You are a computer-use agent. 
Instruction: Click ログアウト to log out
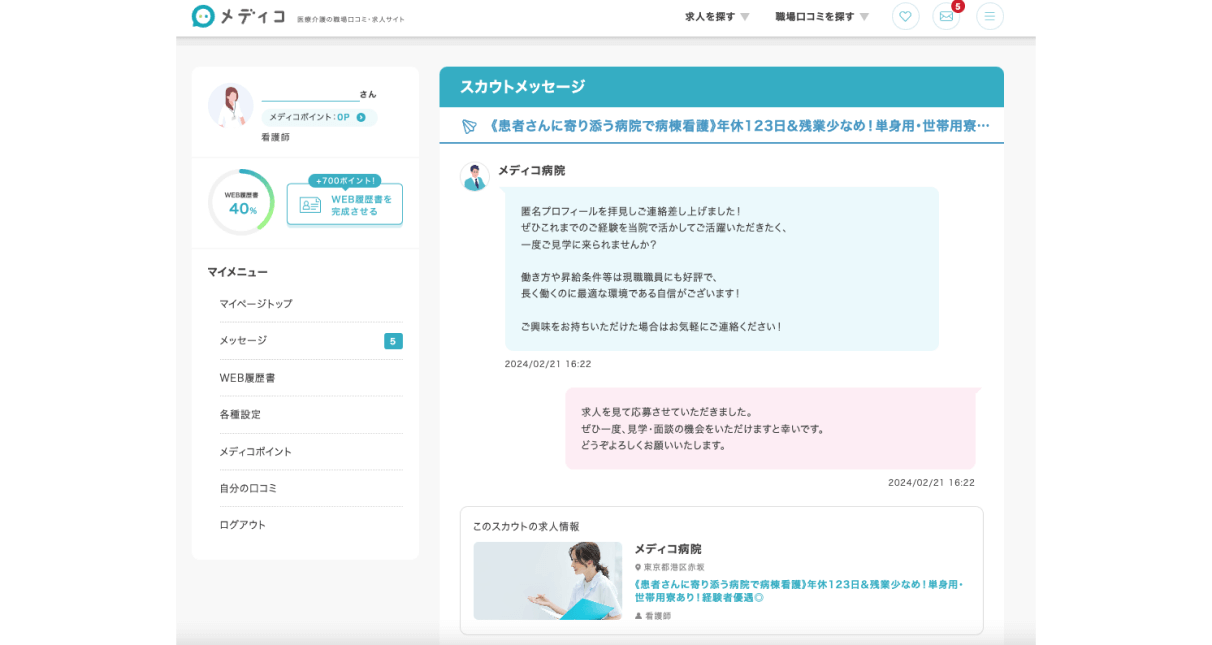243,525
